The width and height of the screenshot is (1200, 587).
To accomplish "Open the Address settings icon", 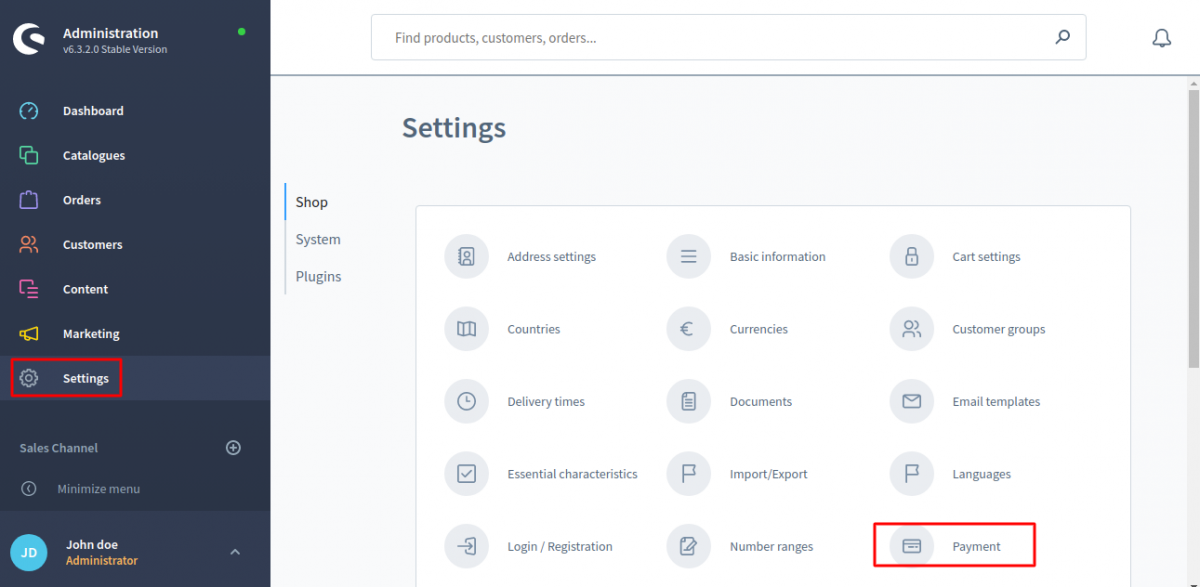I will coord(466,257).
